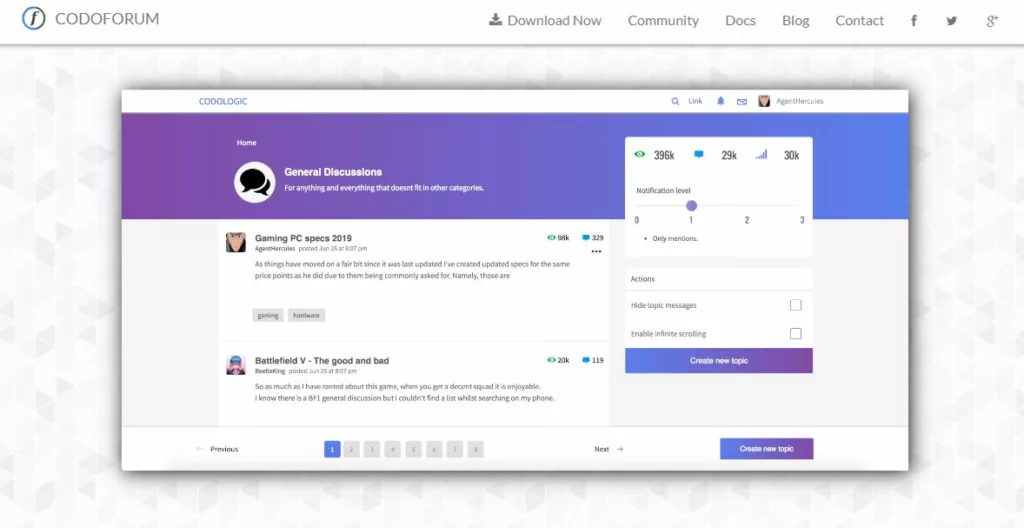Image resolution: width=1024 pixels, height=528 pixels.
Task: Click the Create new topic sidebar button
Action: [x=719, y=361]
